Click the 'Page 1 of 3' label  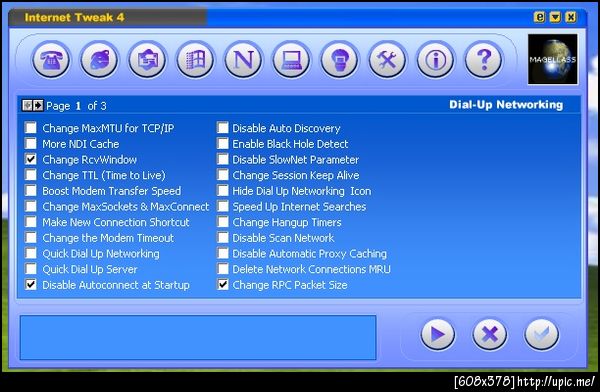click(x=76, y=106)
